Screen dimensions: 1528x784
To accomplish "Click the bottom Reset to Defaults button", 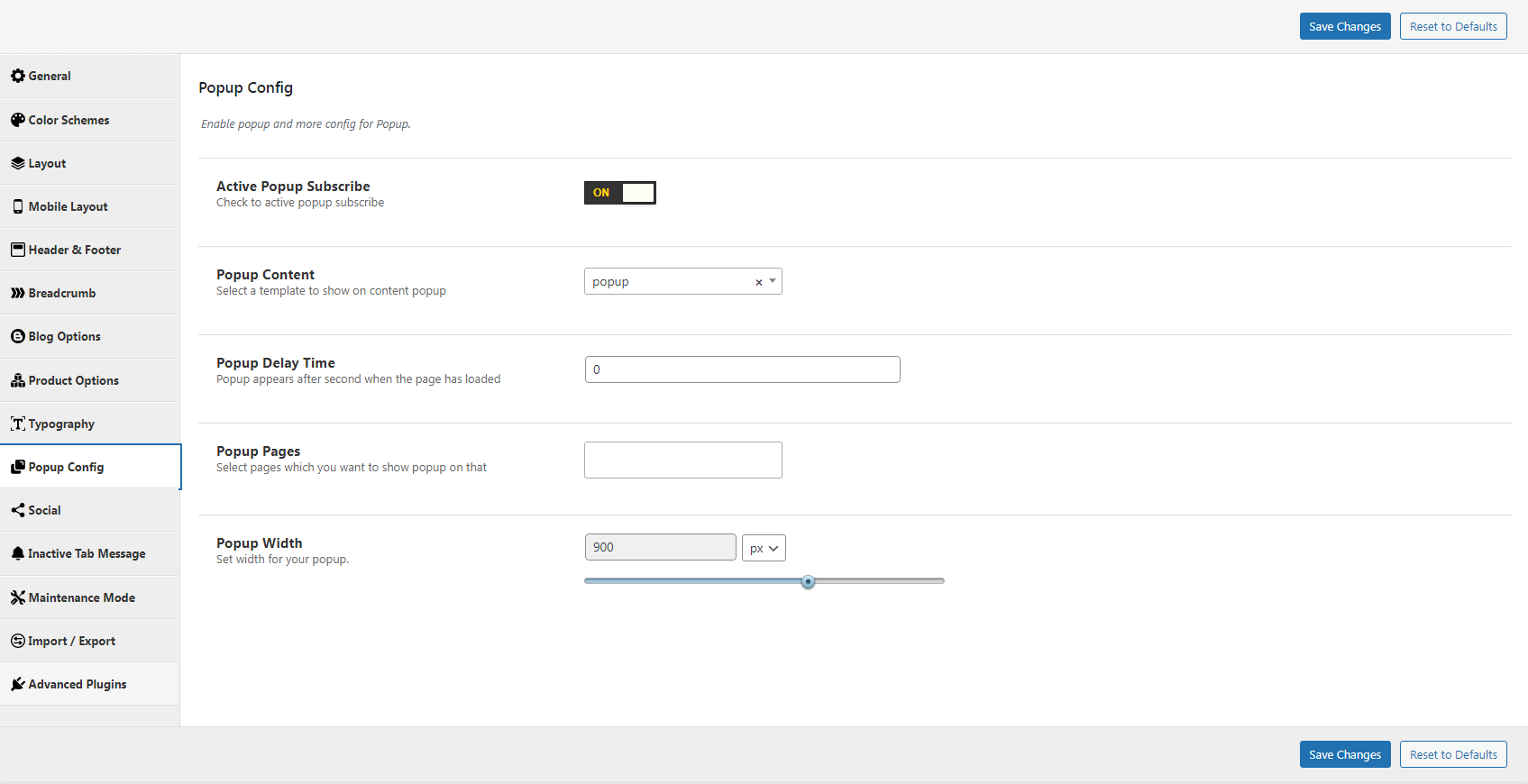I will [1452, 754].
